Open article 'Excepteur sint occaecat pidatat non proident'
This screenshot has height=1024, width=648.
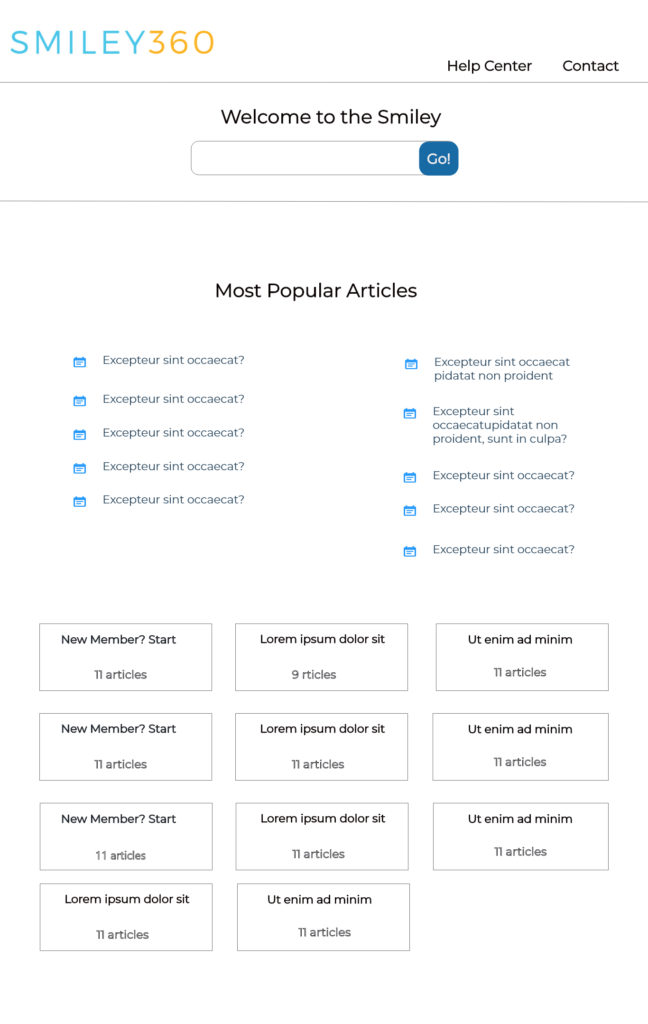tap(502, 368)
